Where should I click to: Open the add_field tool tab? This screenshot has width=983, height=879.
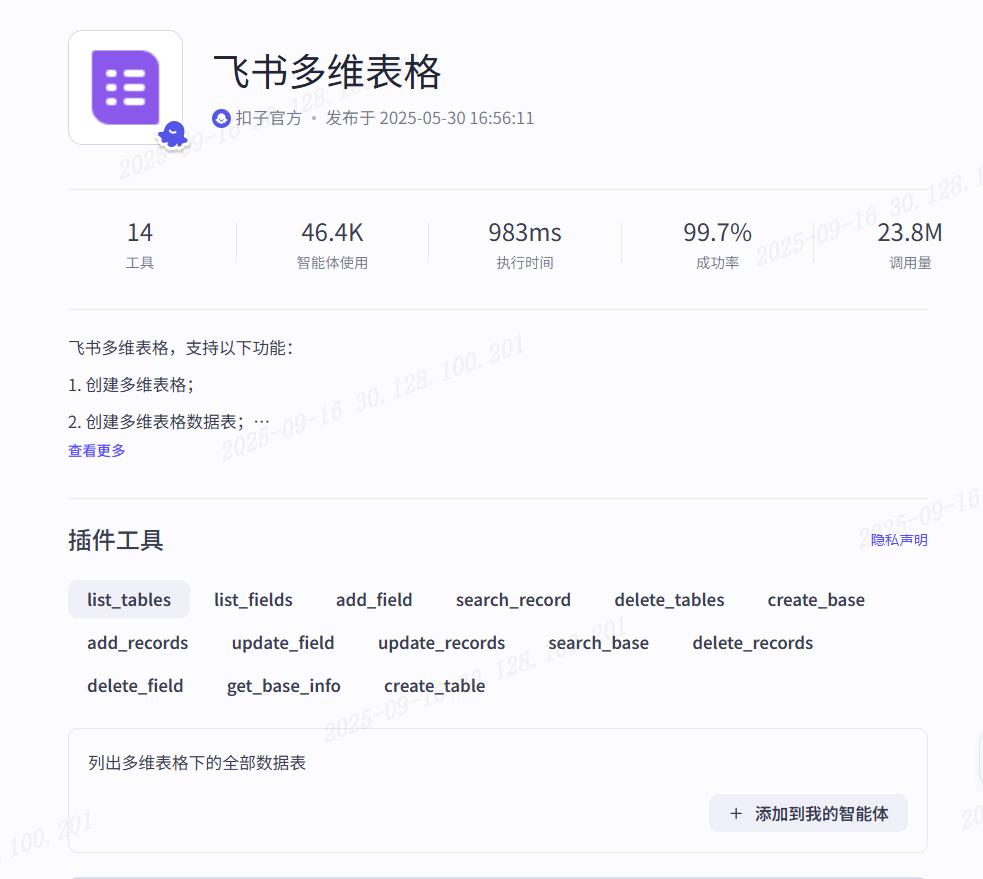[x=374, y=599]
